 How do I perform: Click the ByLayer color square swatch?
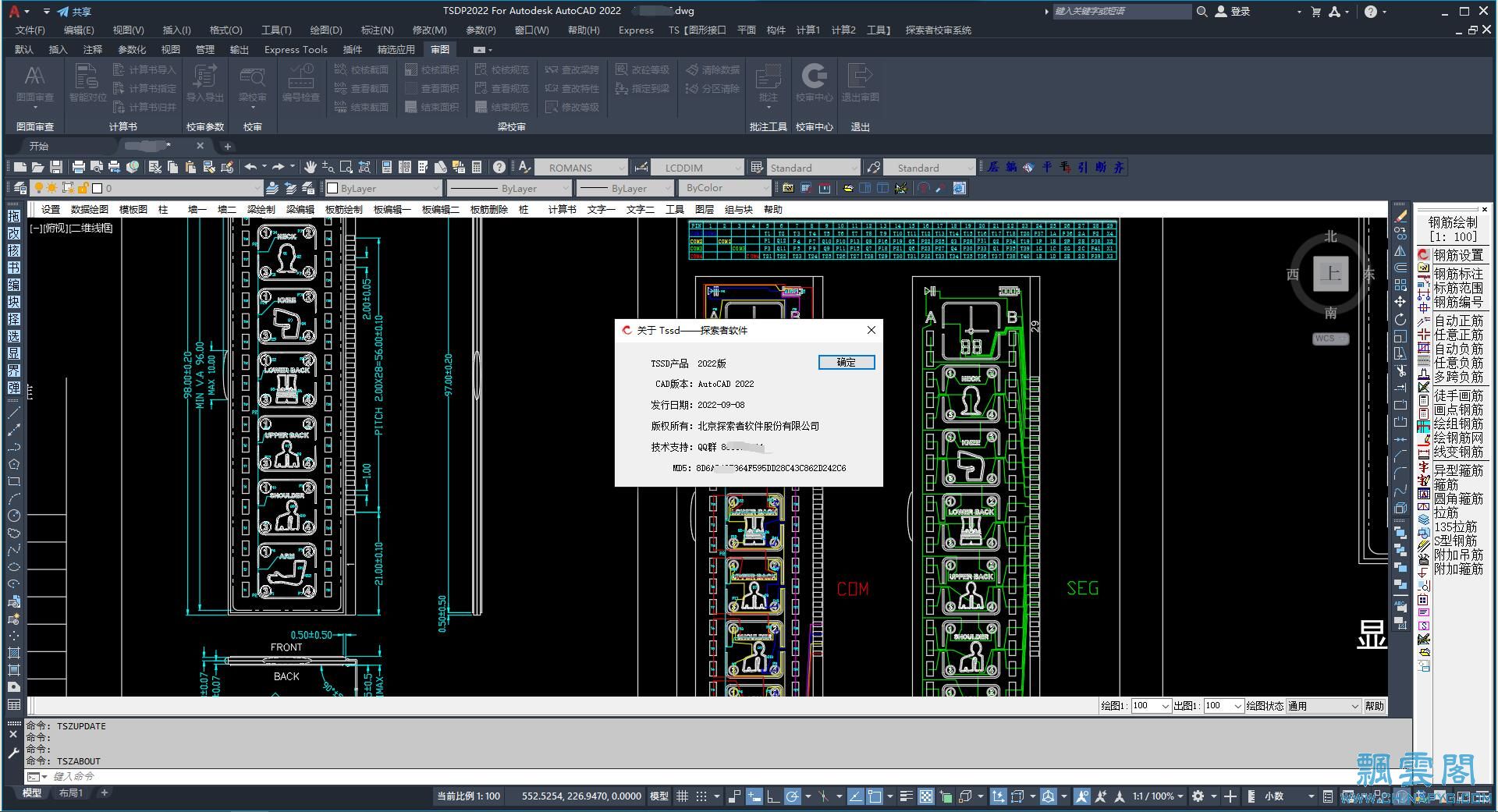pyautogui.click(x=332, y=188)
